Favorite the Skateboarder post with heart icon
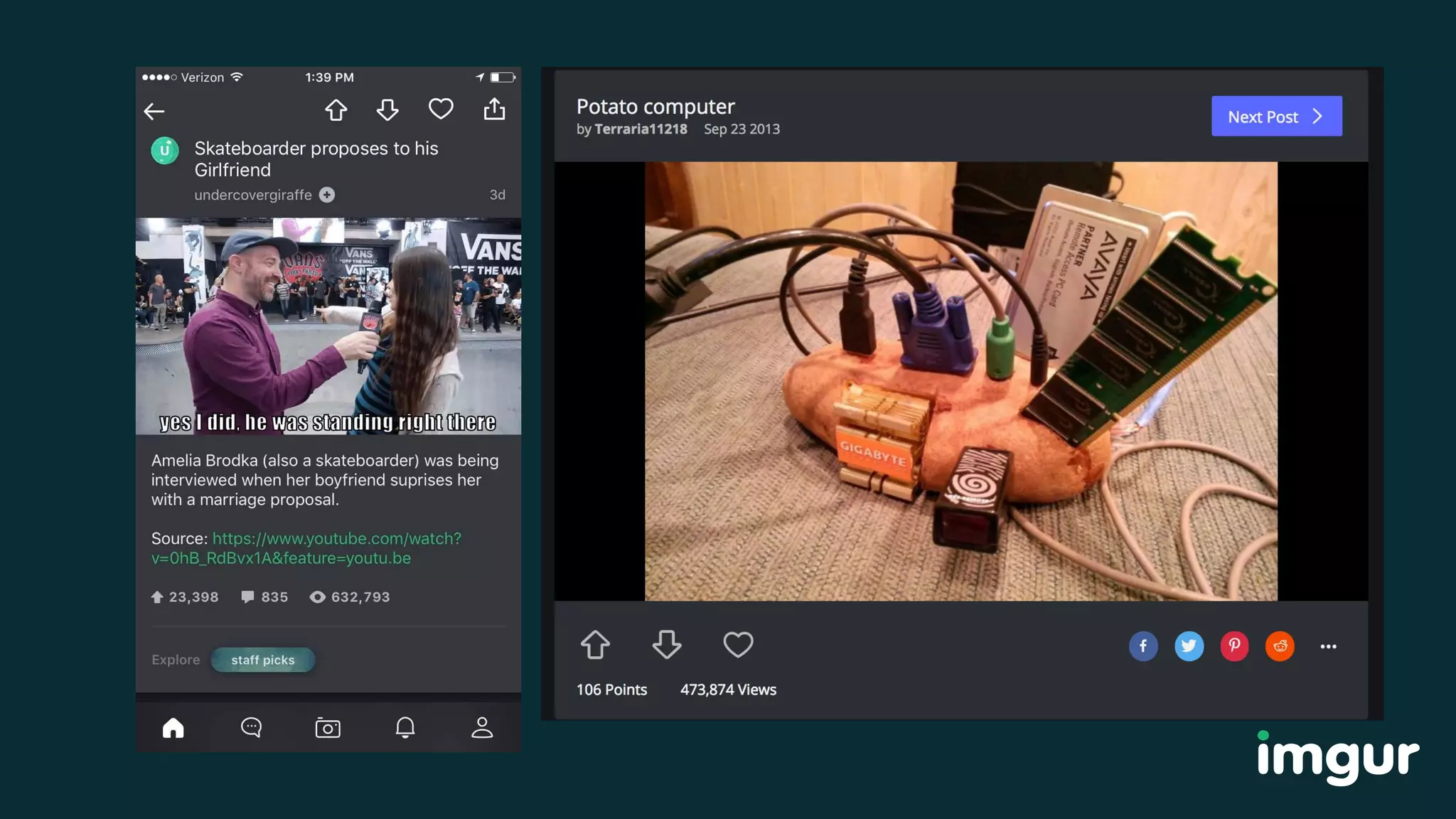Screen dimensions: 1456x819 441,109
